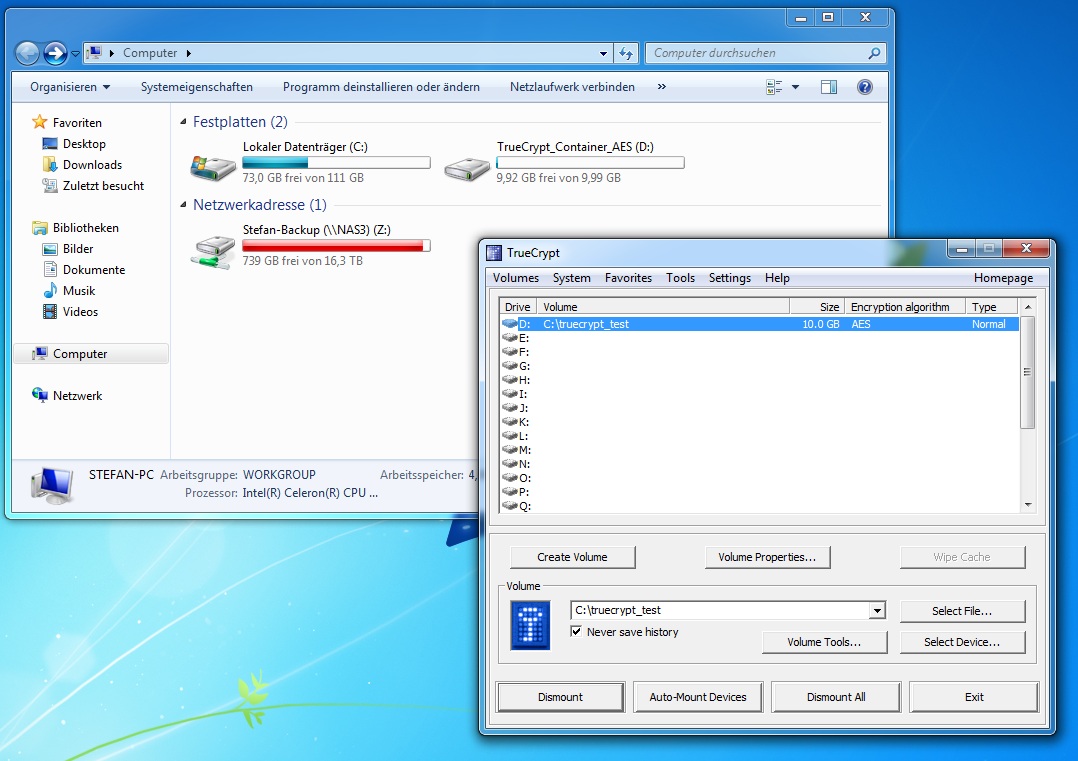1078x761 pixels.
Task: Click the TrueCrypt drive list scrollbar thumb
Action: pos(1027,372)
